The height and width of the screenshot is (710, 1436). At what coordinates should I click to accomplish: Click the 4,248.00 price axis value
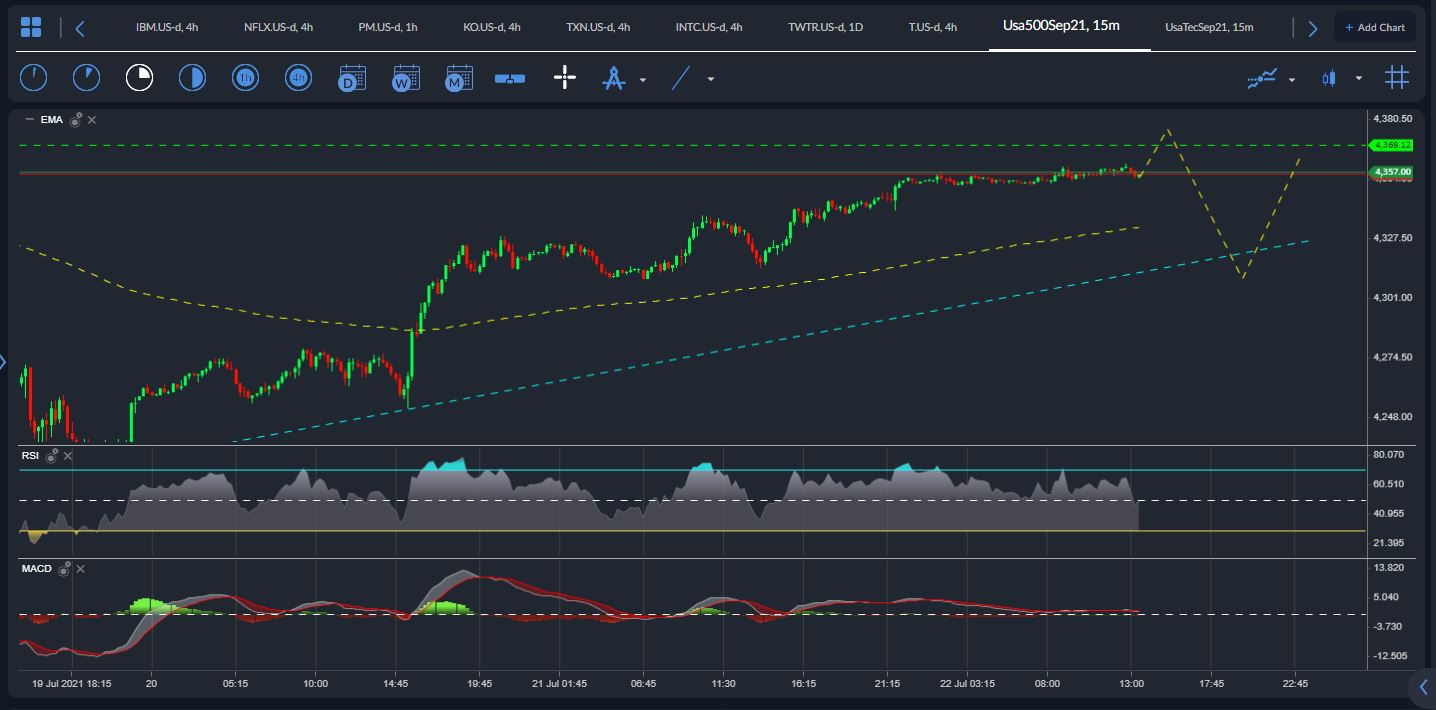click(1393, 416)
